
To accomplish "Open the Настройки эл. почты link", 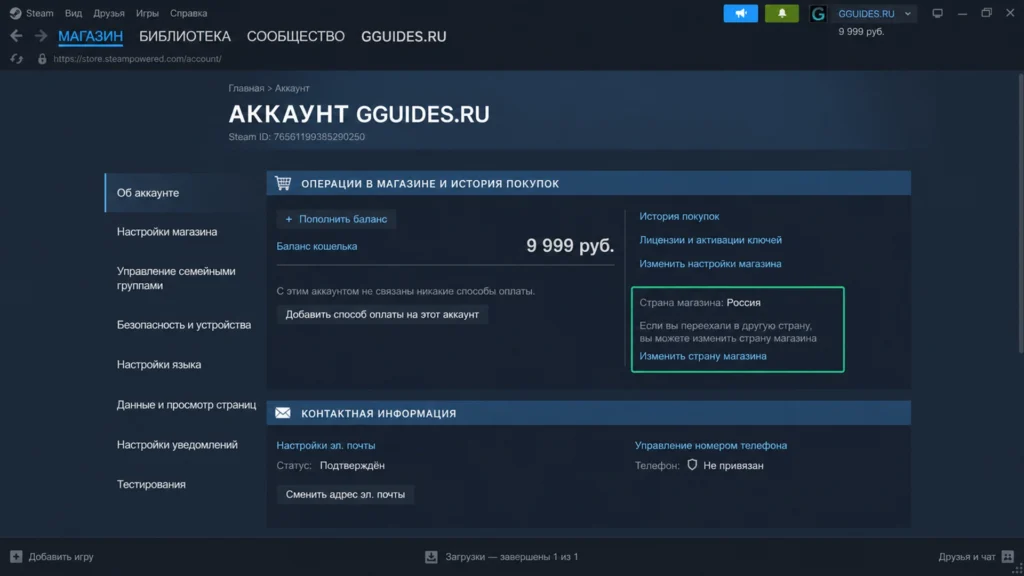I will [326, 445].
